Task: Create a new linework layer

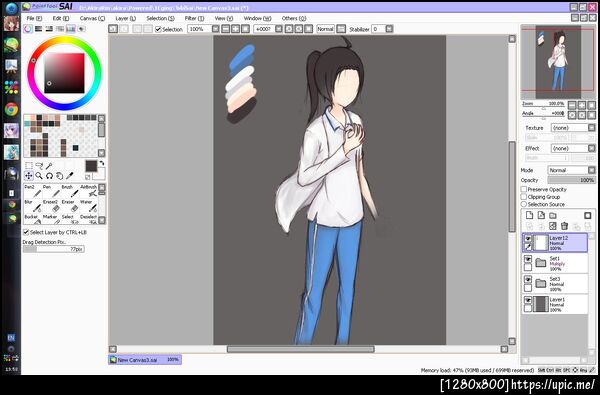Action: point(541,215)
